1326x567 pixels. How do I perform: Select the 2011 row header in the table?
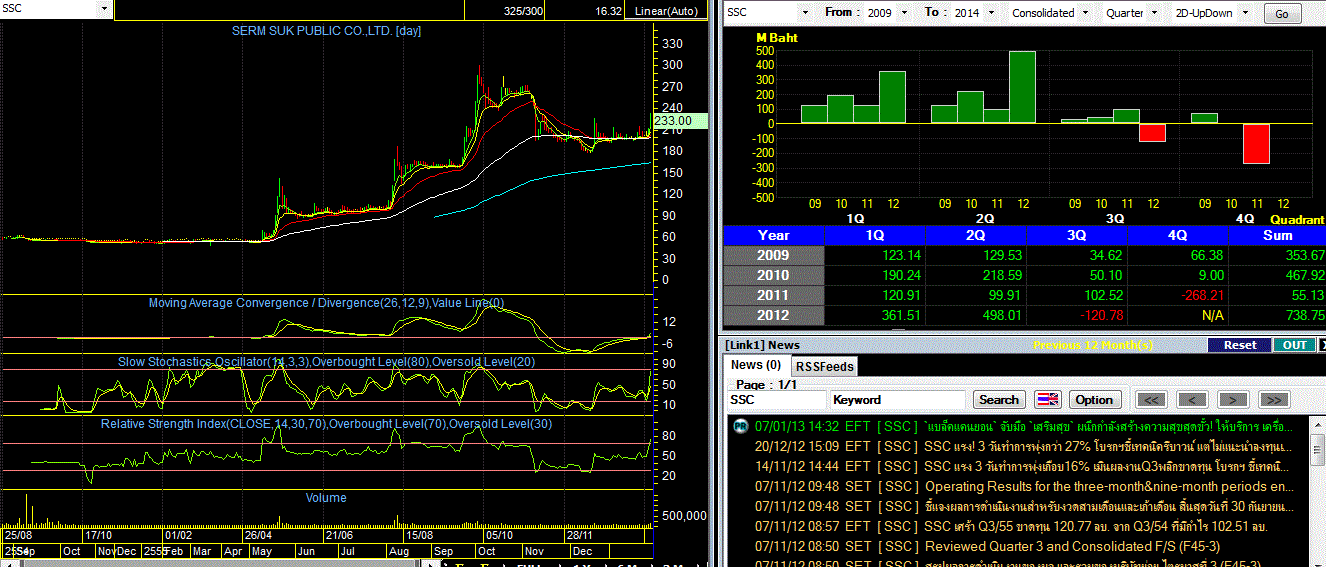tap(773, 295)
